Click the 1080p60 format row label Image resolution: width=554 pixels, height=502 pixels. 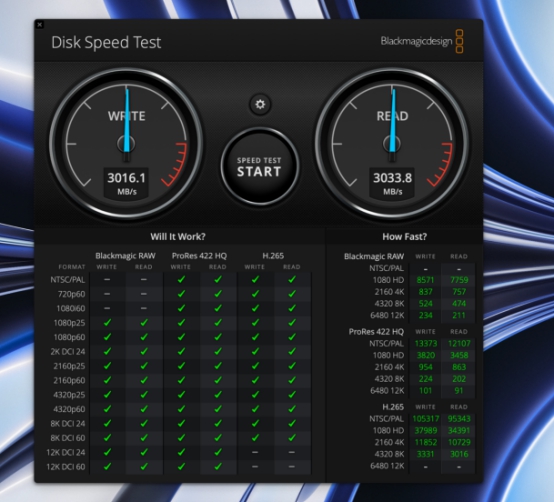pyautogui.click(x=69, y=337)
